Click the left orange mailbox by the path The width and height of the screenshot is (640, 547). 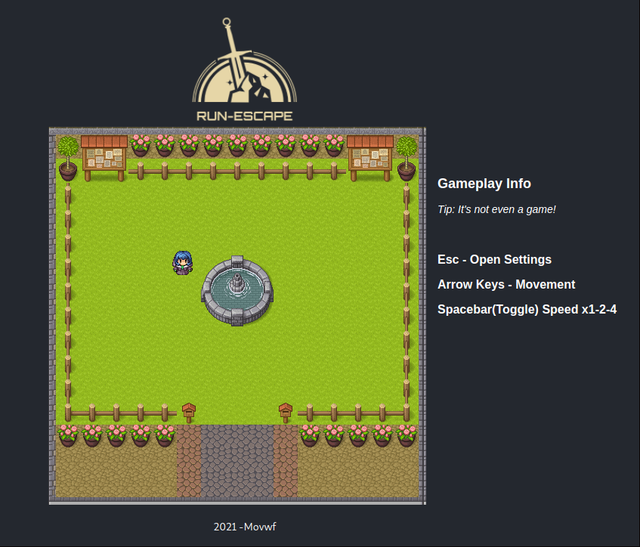coord(189,412)
